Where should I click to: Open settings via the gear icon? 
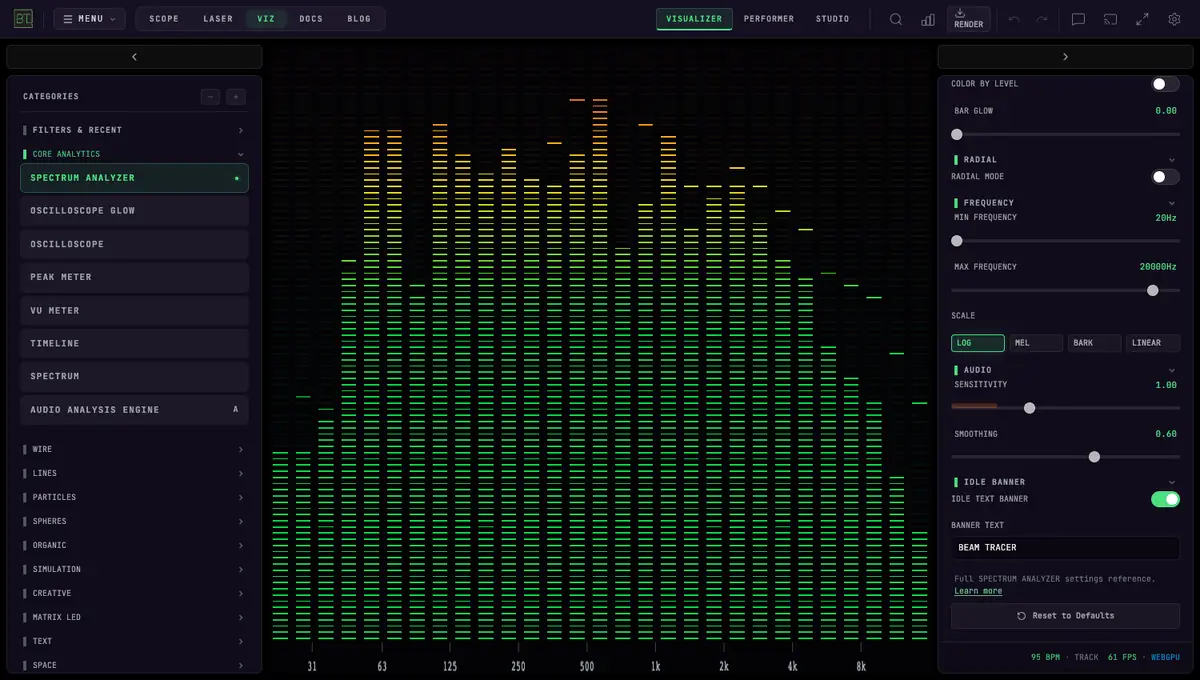click(x=1174, y=19)
